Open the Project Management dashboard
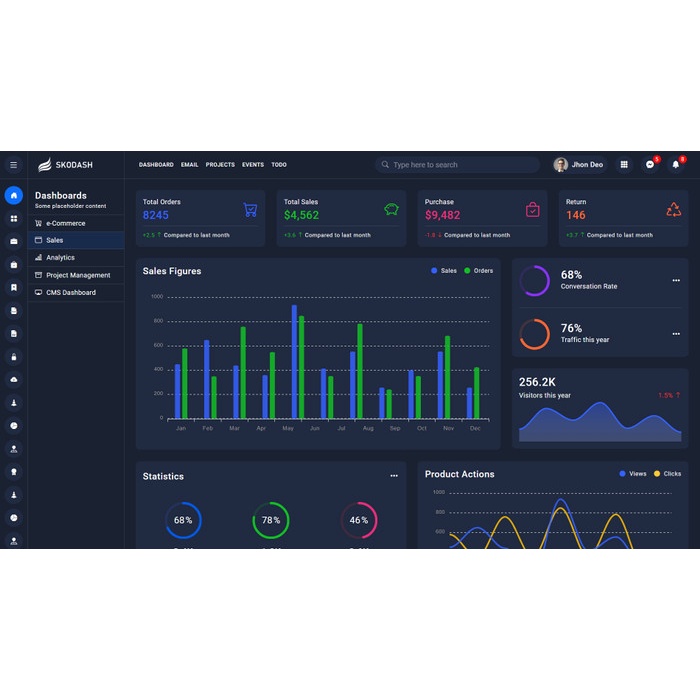The image size is (700, 700). (76, 275)
